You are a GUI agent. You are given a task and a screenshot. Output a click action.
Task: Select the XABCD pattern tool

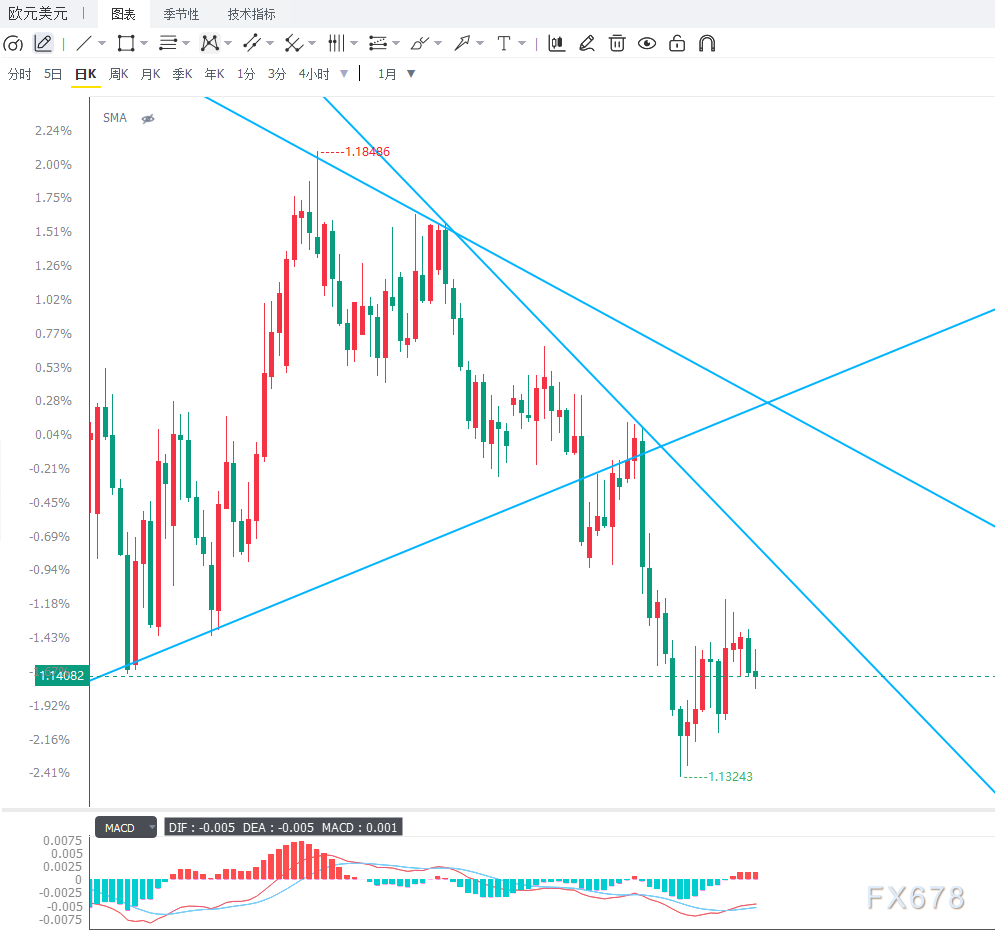[x=210, y=43]
